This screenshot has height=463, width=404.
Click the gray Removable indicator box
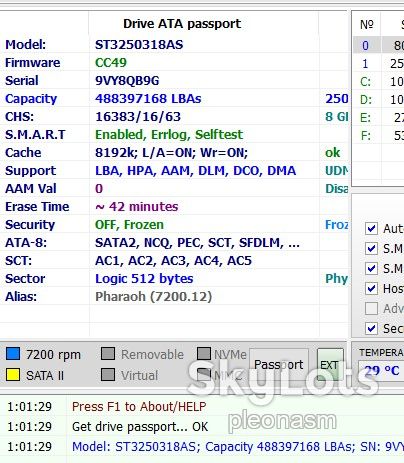[x=108, y=354]
